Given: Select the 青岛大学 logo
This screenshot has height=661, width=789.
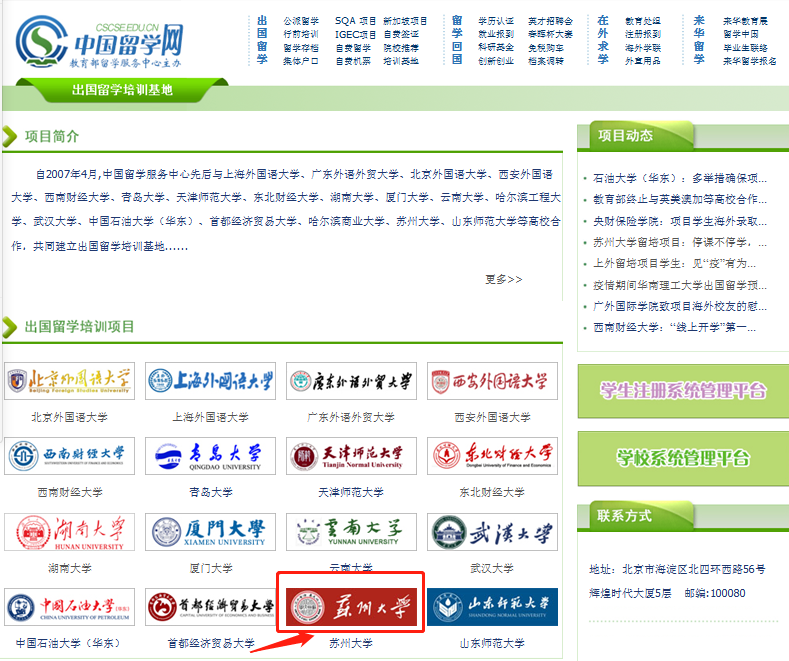Looking at the screenshot, I should [x=210, y=456].
